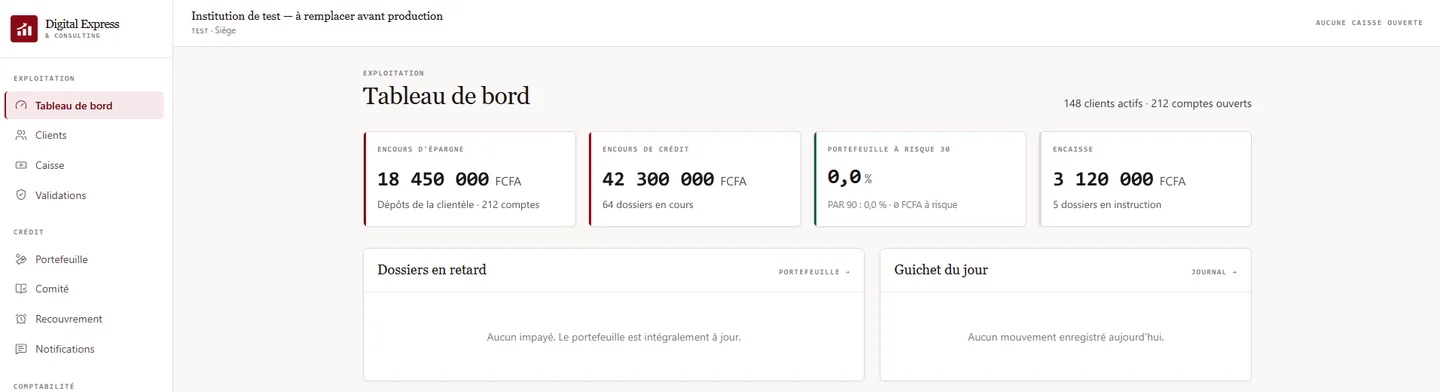Click 'TEST · Siège' subtitle in header
The width and height of the screenshot is (1440, 392).
point(214,31)
